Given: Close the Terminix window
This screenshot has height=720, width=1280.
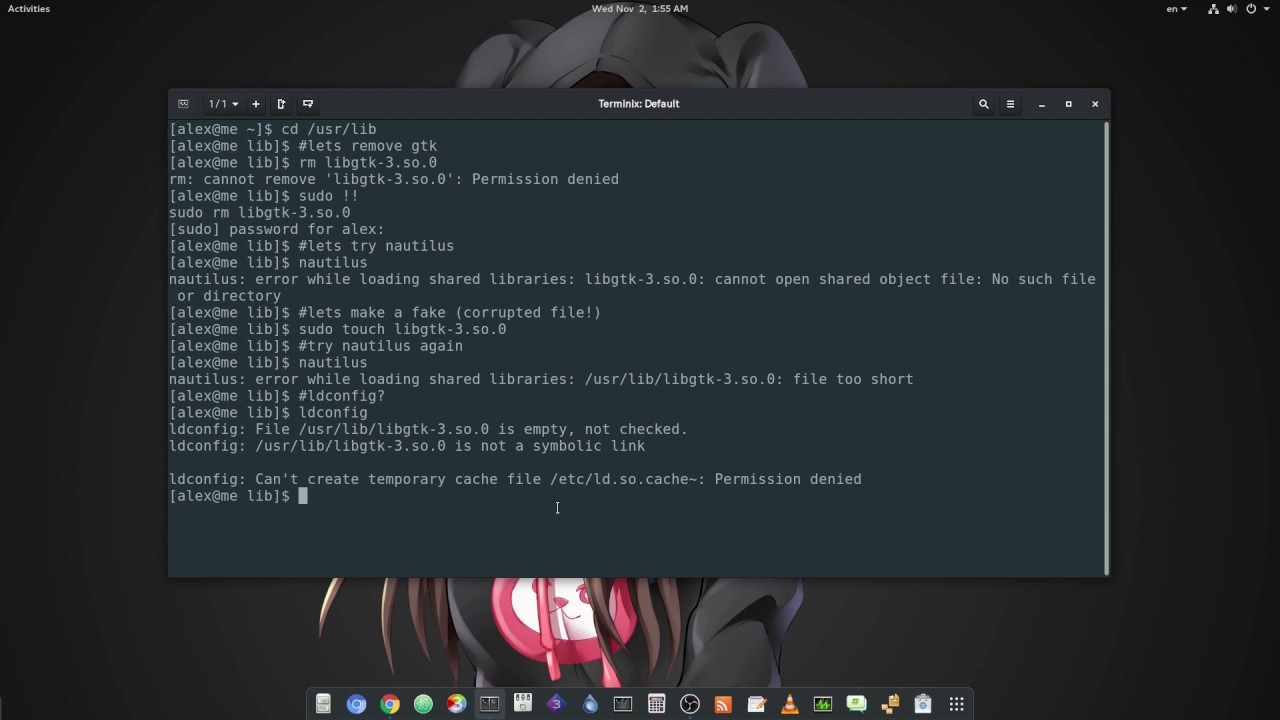Looking at the screenshot, I should 1095,104.
